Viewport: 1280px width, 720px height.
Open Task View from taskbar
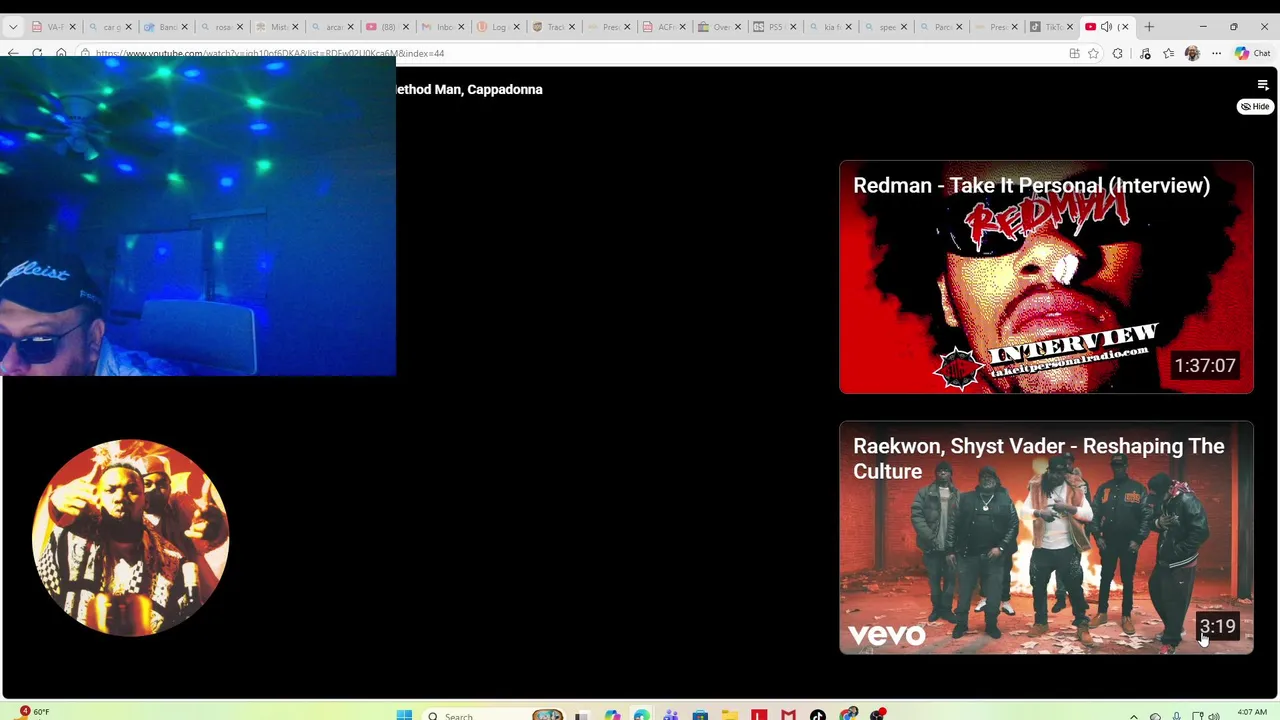[582, 715]
